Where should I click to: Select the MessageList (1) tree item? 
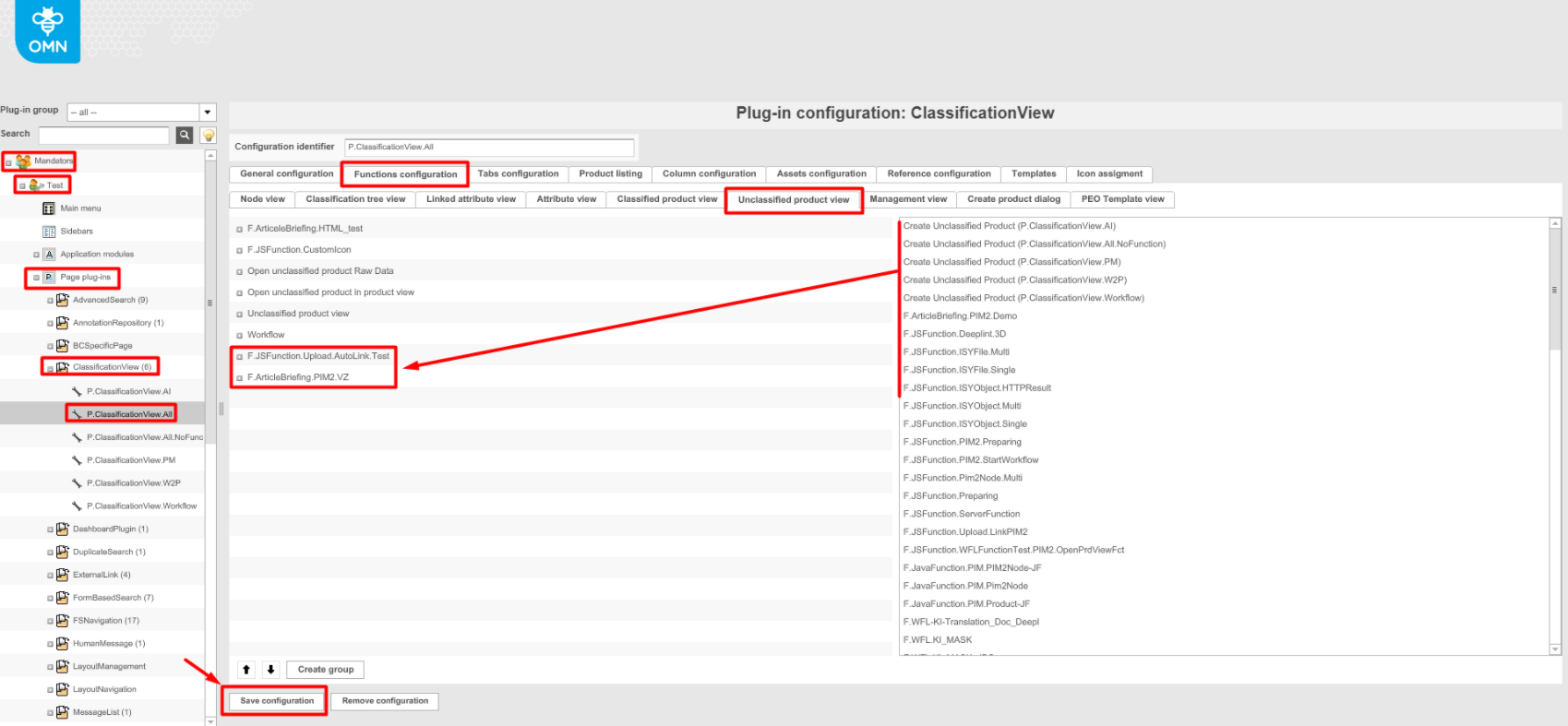pos(102,712)
